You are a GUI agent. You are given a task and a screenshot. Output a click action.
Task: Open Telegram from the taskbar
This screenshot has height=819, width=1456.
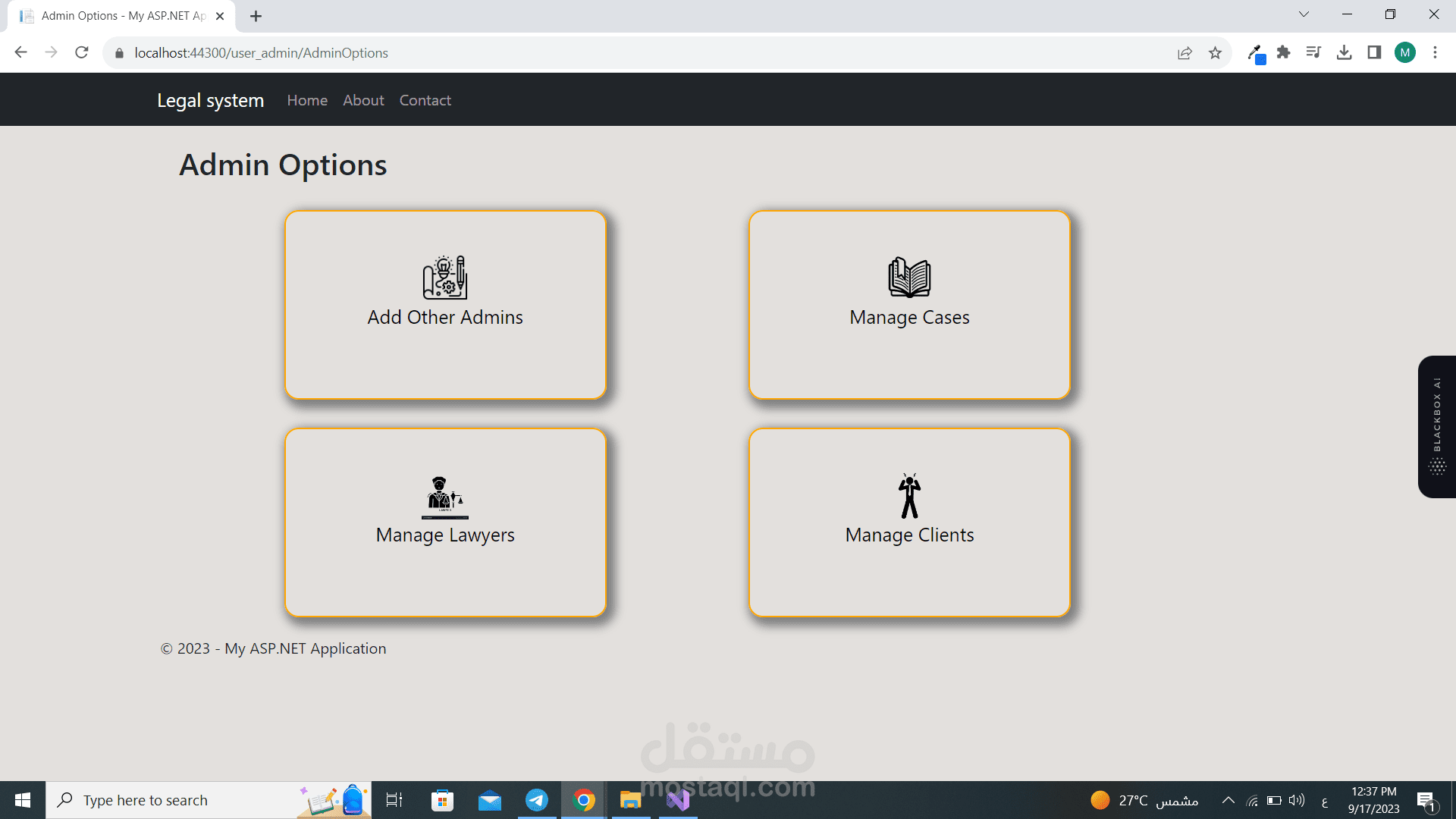537,800
